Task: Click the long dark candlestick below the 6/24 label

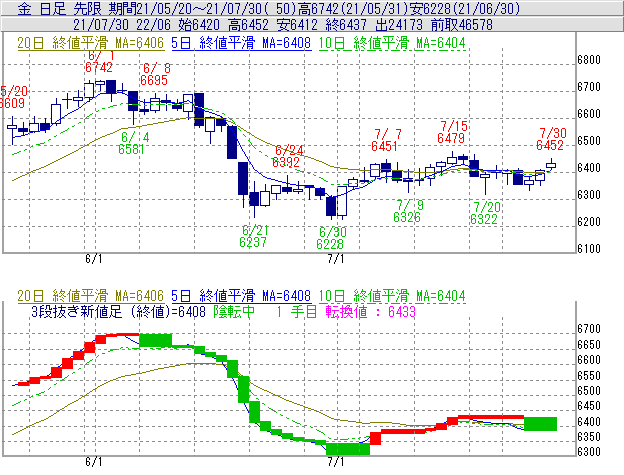Action: tap(242, 178)
